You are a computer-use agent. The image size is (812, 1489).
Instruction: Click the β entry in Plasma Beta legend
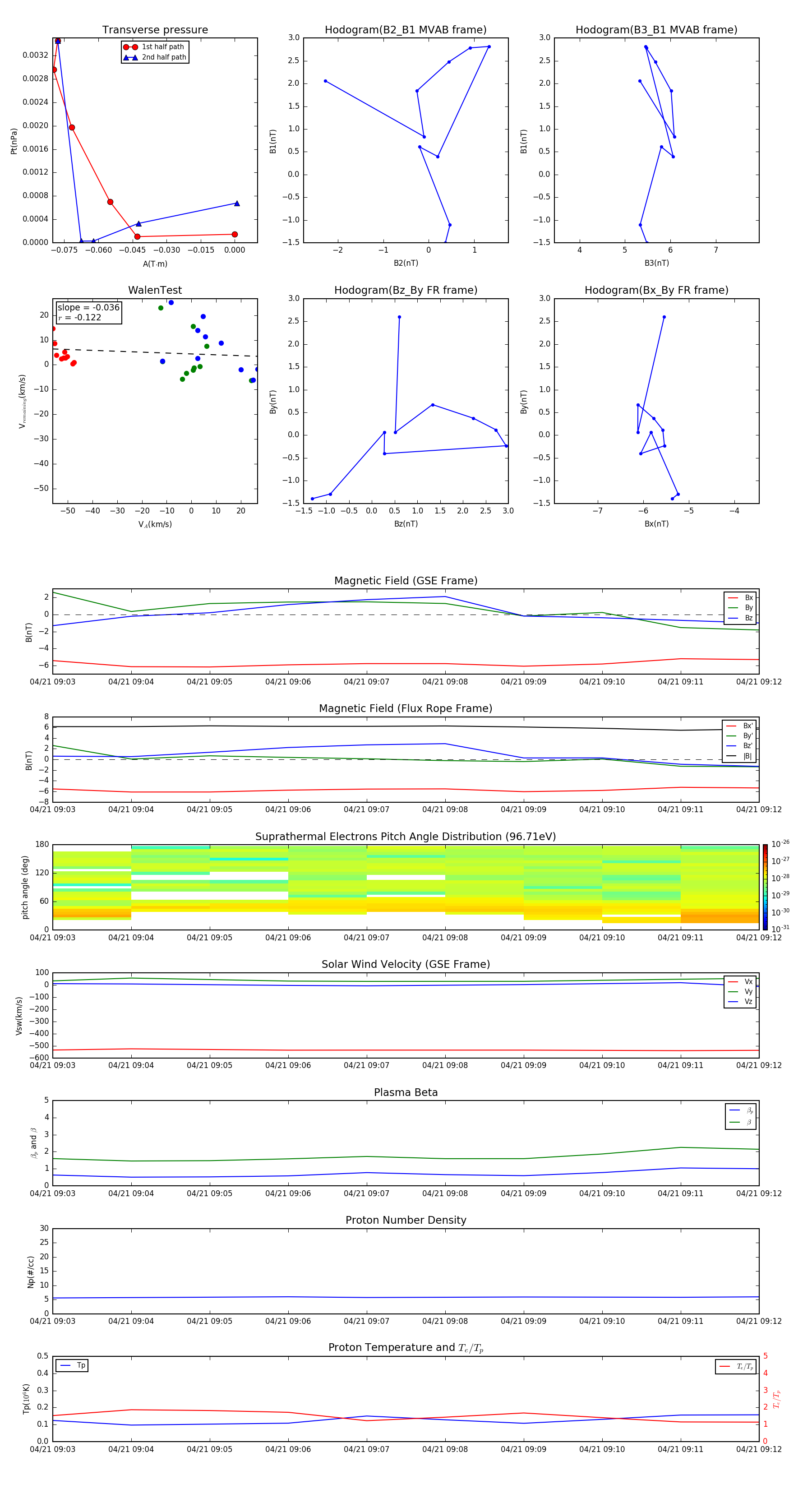741,1123
